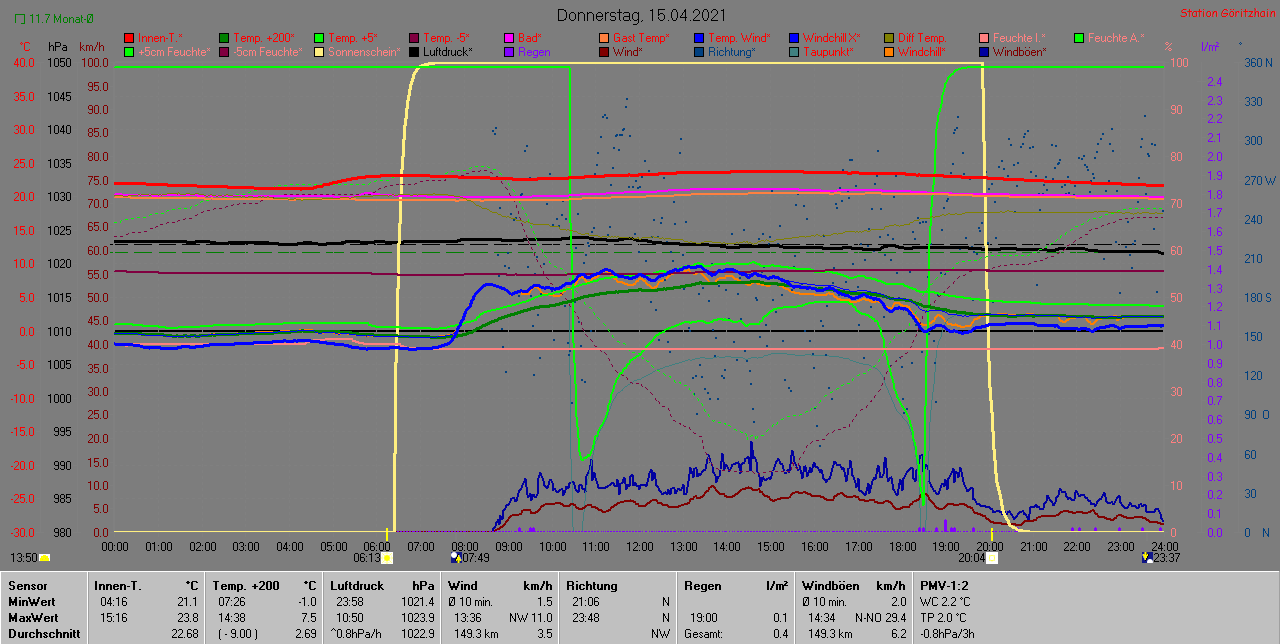Click the Innen-T. table header
The image size is (1280, 644).
click(x=117, y=586)
